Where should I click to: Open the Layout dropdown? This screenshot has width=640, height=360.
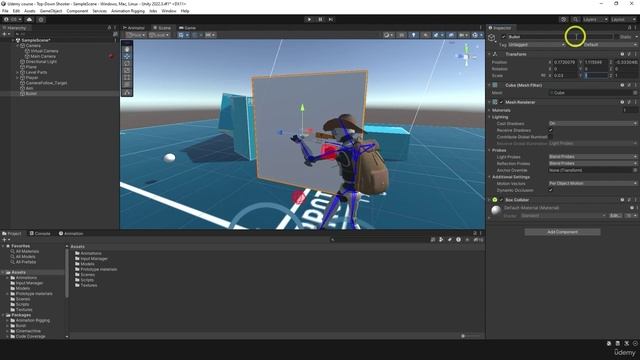coord(622,19)
